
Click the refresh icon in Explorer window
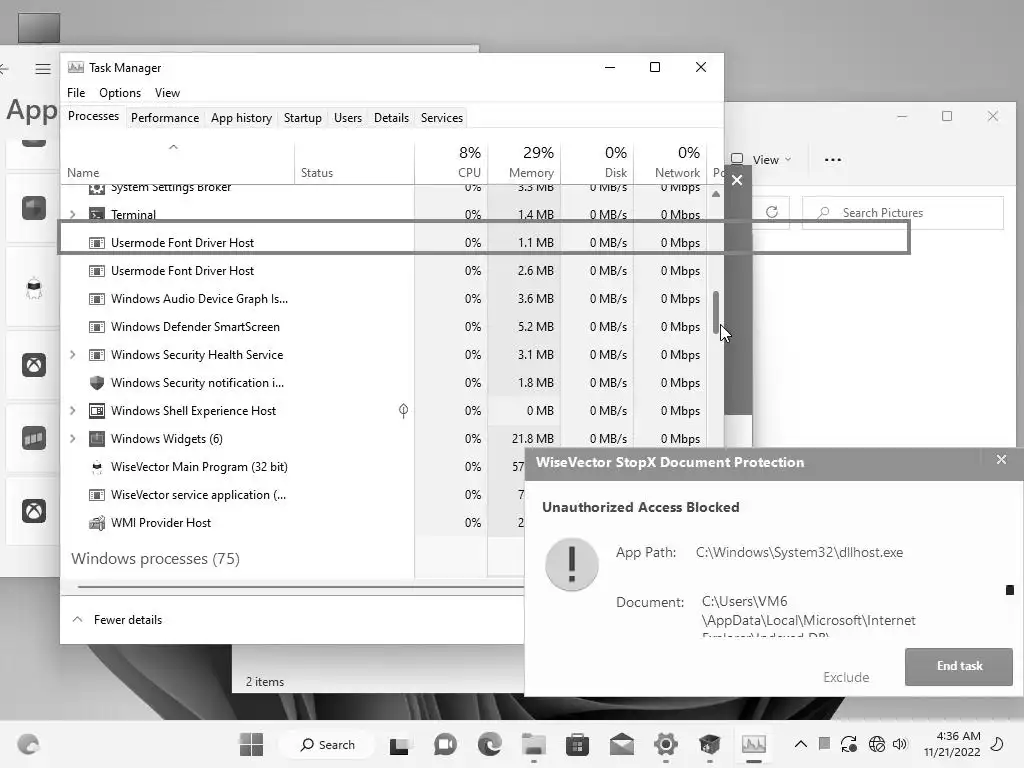point(772,212)
